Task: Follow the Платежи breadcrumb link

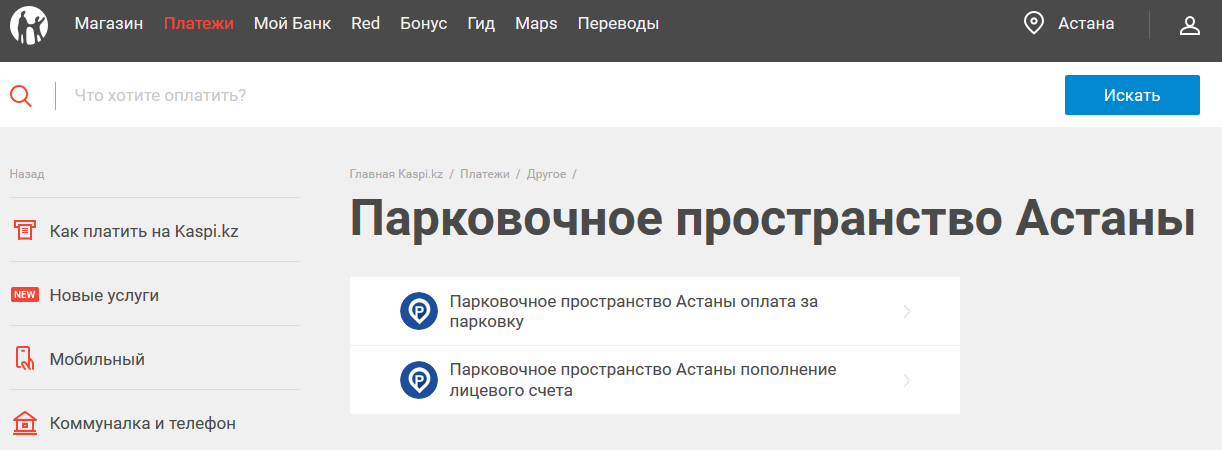Action: pos(485,174)
